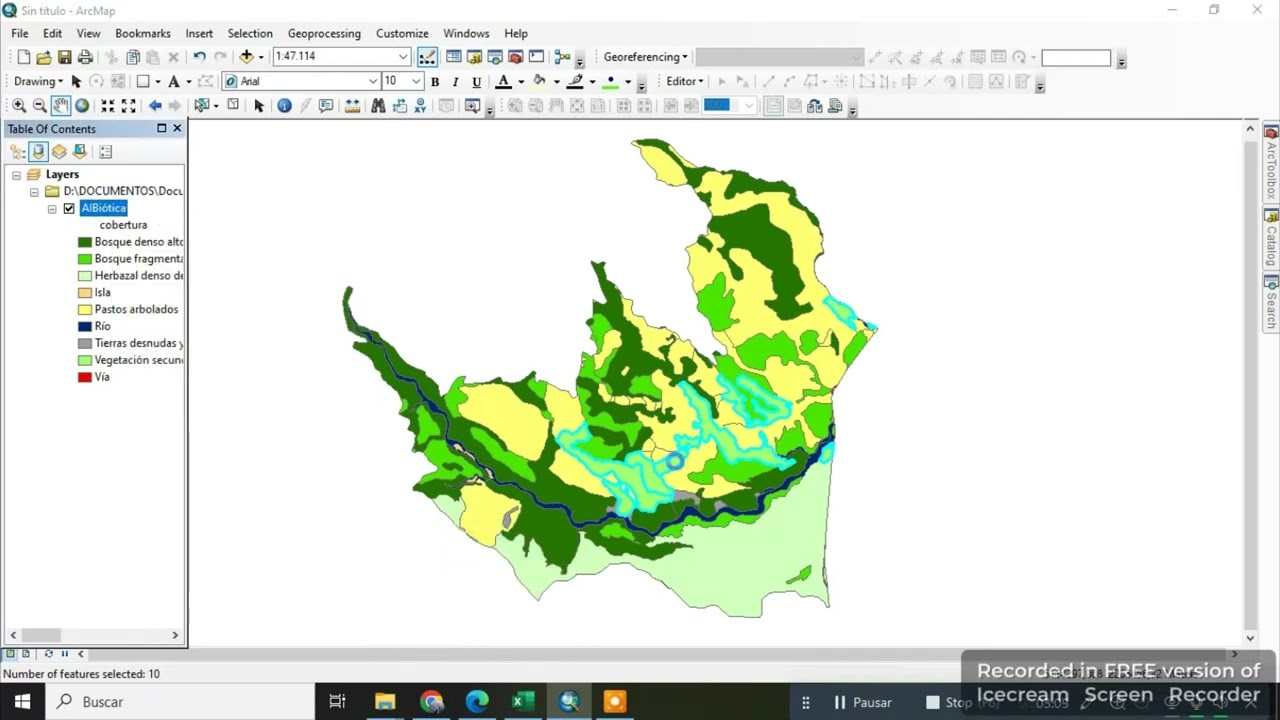
Task: Click the Río legend color swatch
Action: [85, 326]
